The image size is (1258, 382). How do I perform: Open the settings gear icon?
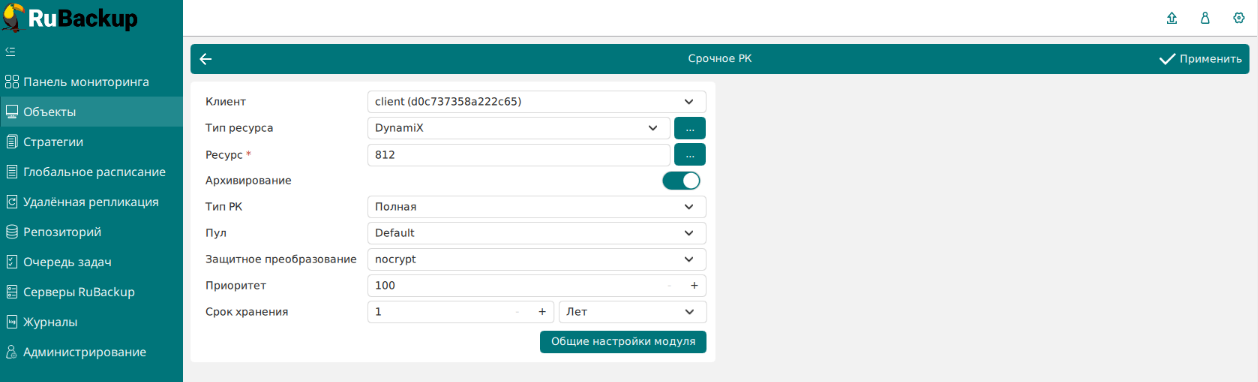click(x=1238, y=18)
